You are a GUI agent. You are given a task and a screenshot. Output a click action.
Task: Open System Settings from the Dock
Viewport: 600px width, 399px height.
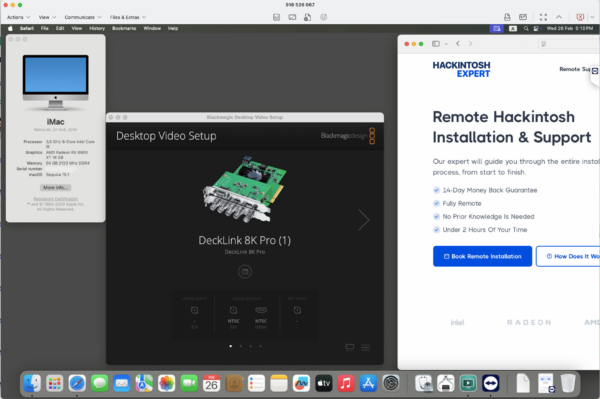coord(391,383)
